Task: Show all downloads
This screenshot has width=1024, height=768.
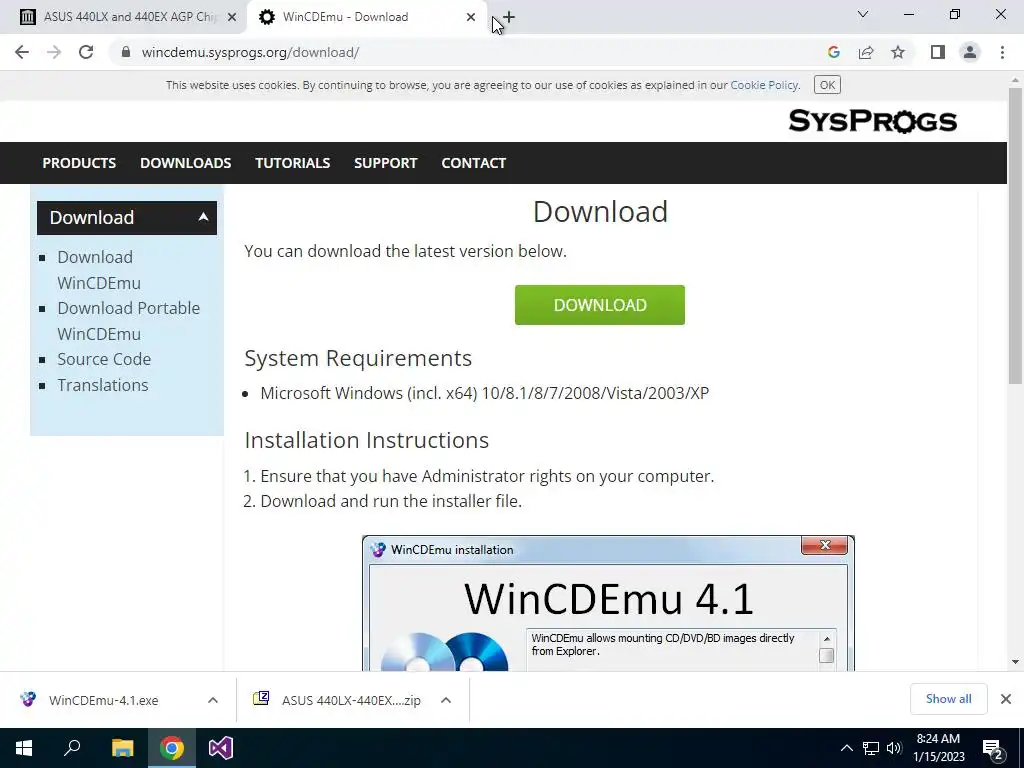Action: point(948,699)
